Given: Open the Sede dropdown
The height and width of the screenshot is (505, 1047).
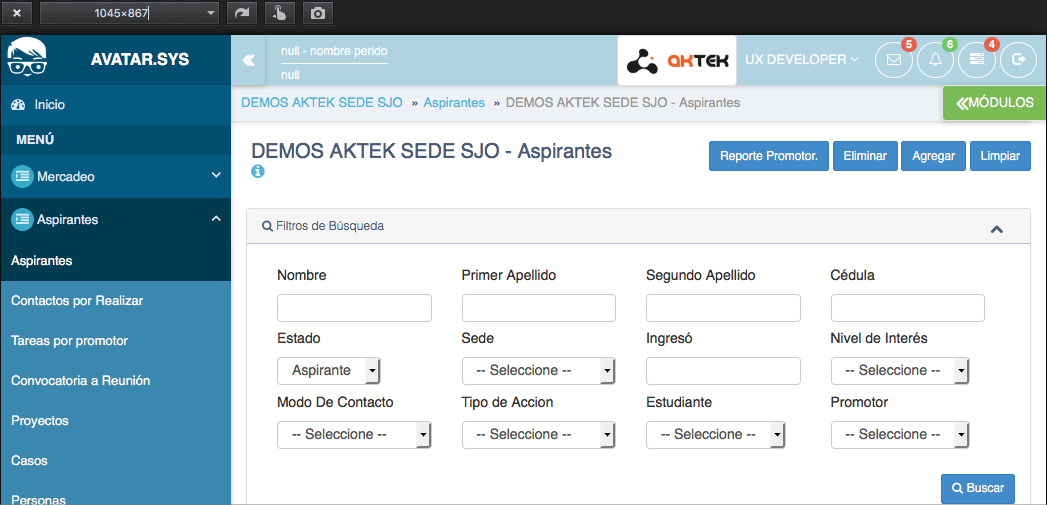Looking at the screenshot, I should point(538,370).
